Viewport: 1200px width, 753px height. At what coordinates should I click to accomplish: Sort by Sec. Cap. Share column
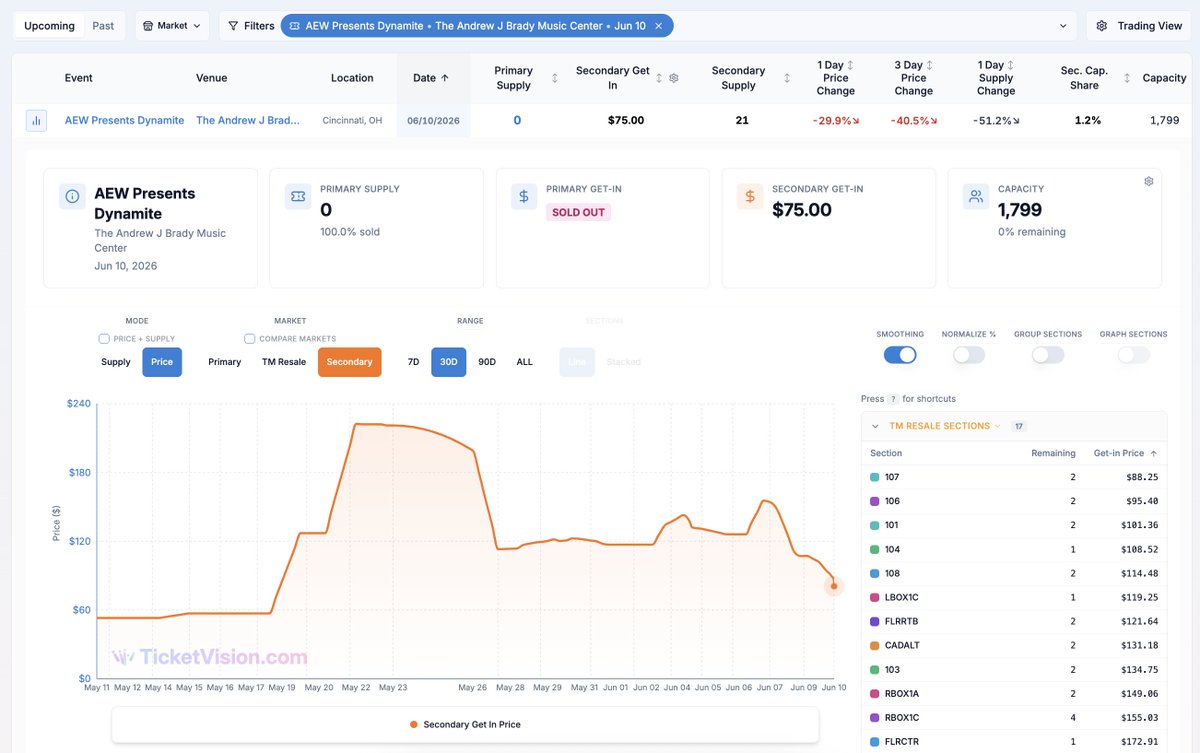pos(1128,78)
